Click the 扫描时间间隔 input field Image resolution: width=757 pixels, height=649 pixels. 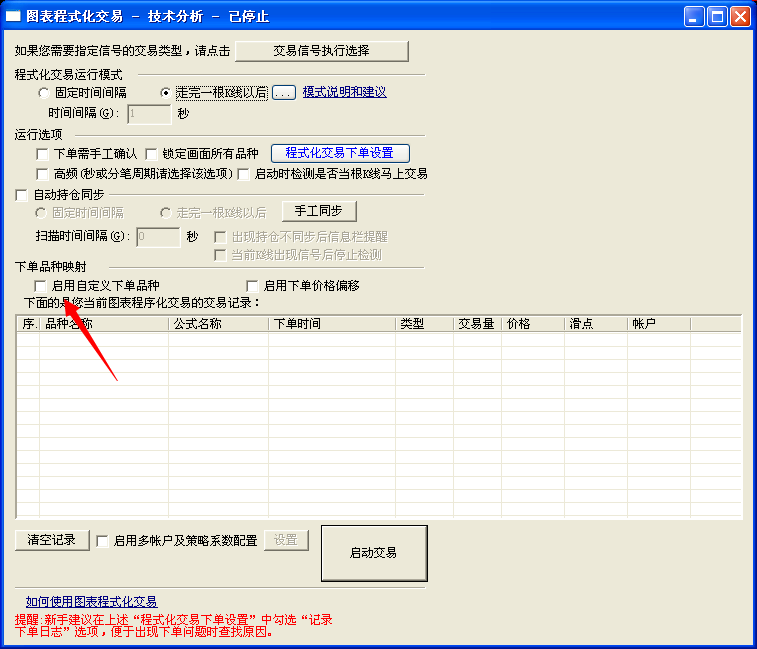(x=158, y=237)
